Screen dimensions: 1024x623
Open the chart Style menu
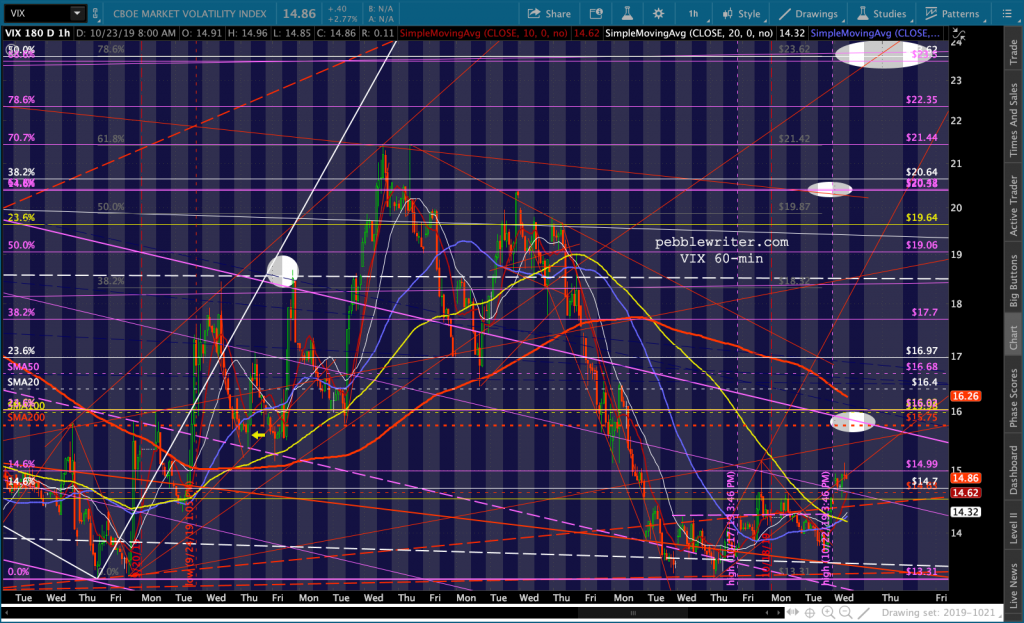click(x=741, y=14)
